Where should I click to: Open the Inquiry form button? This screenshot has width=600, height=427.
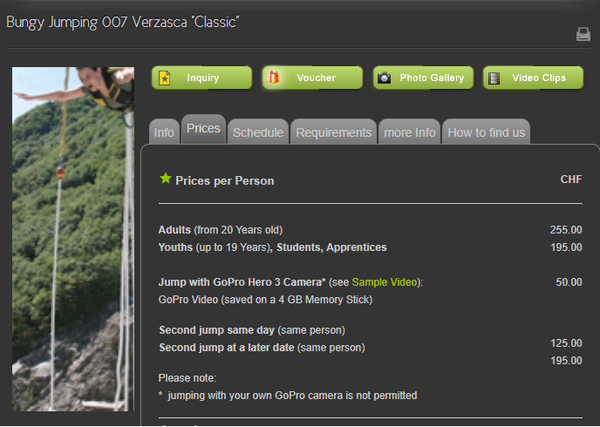click(202, 78)
